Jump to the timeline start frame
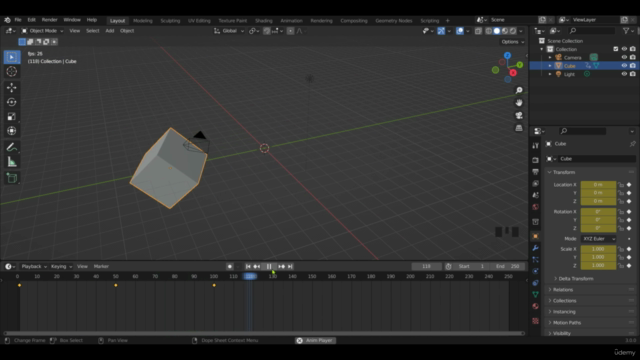This screenshot has width=640, height=360. [x=248, y=267]
